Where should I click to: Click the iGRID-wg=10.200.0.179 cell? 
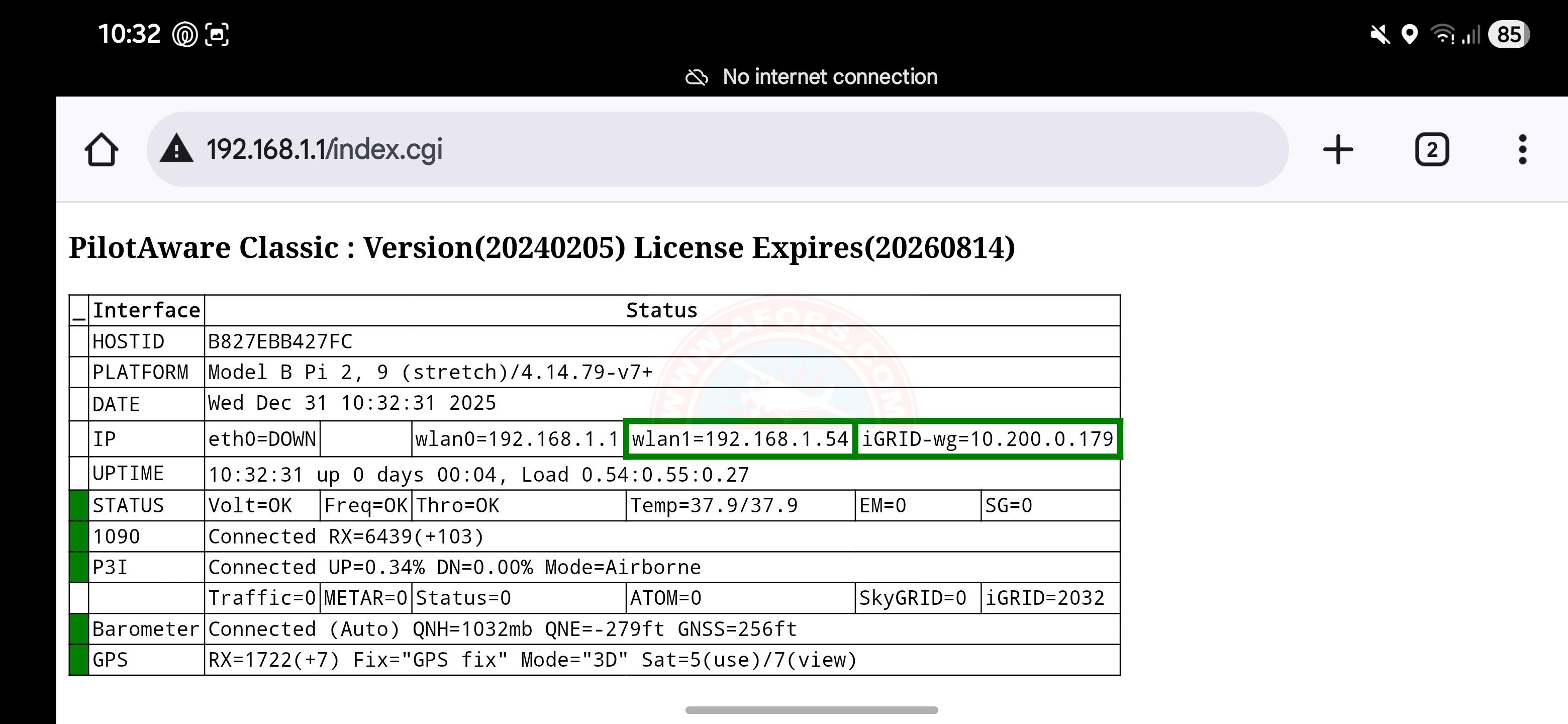point(988,439)
